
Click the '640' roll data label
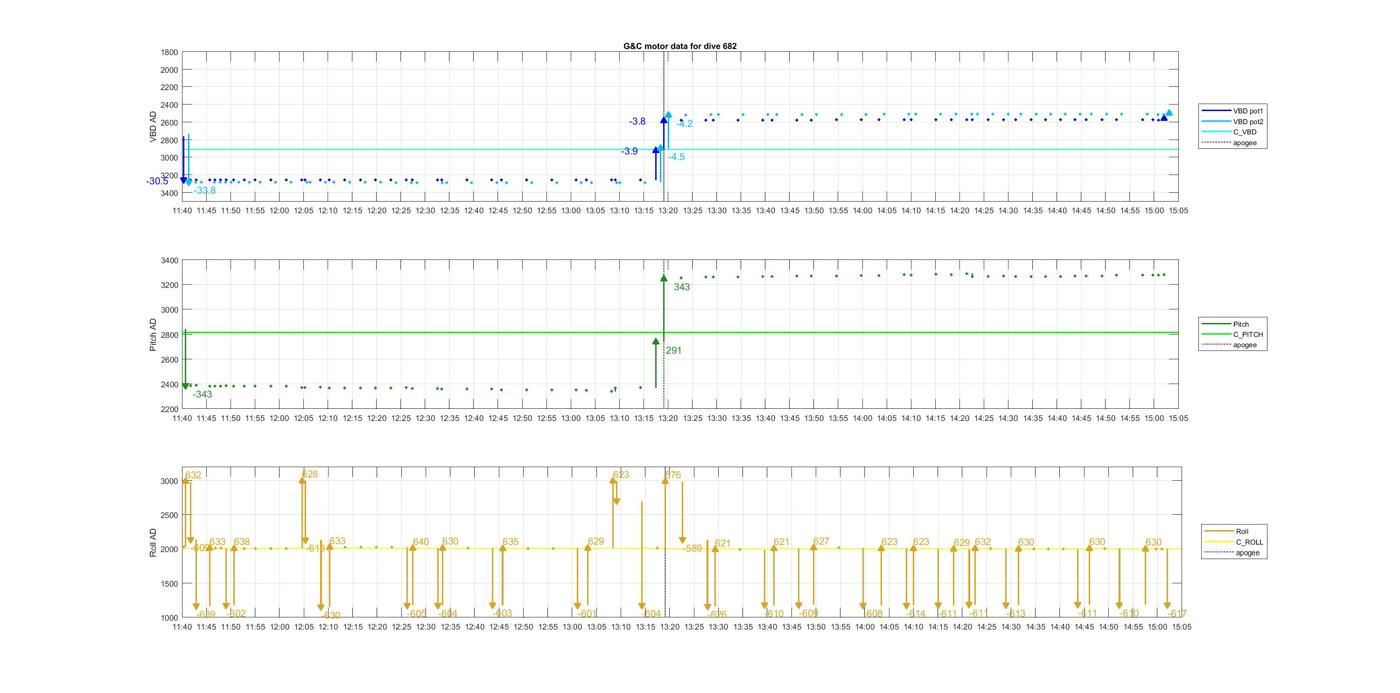tap(421, 542)
